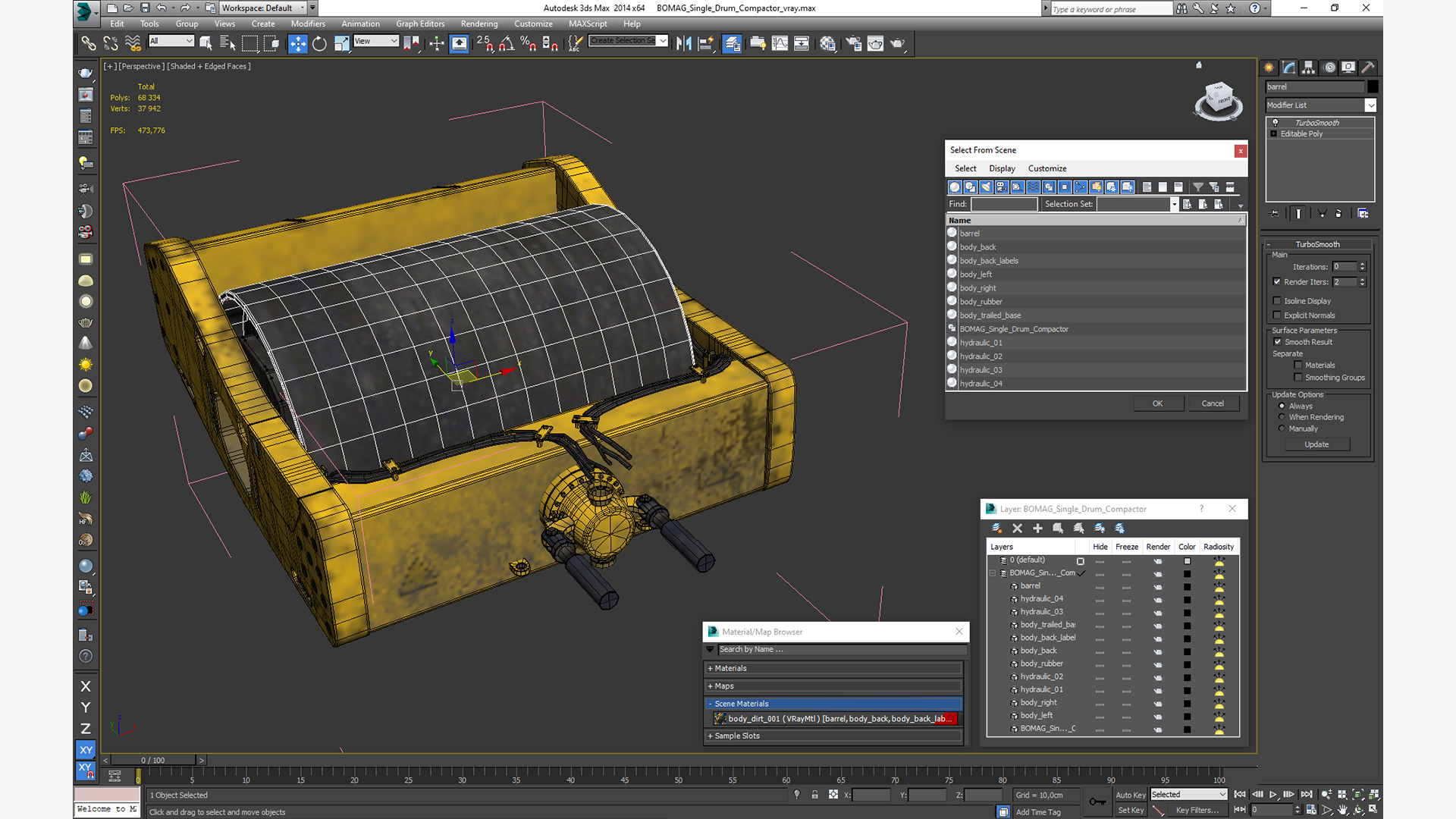Select the Always update option

[1282, 406]
